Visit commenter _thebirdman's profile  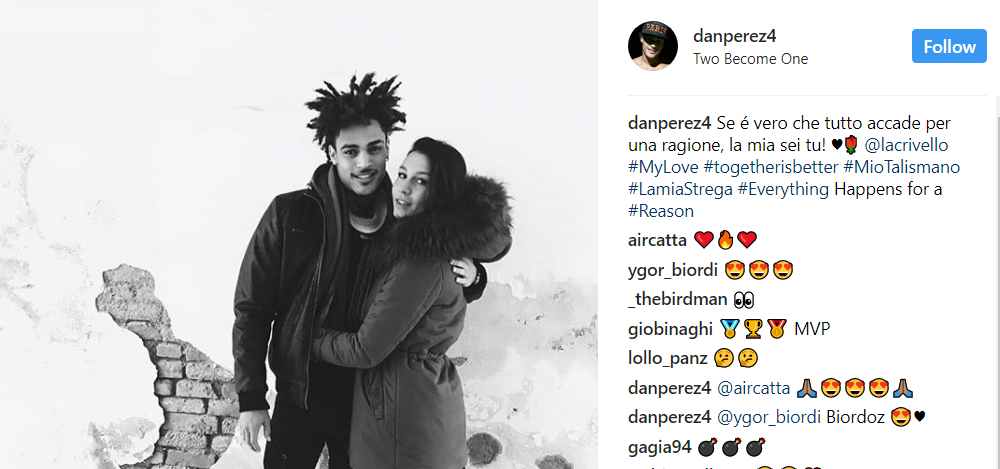tap(677, 299)
